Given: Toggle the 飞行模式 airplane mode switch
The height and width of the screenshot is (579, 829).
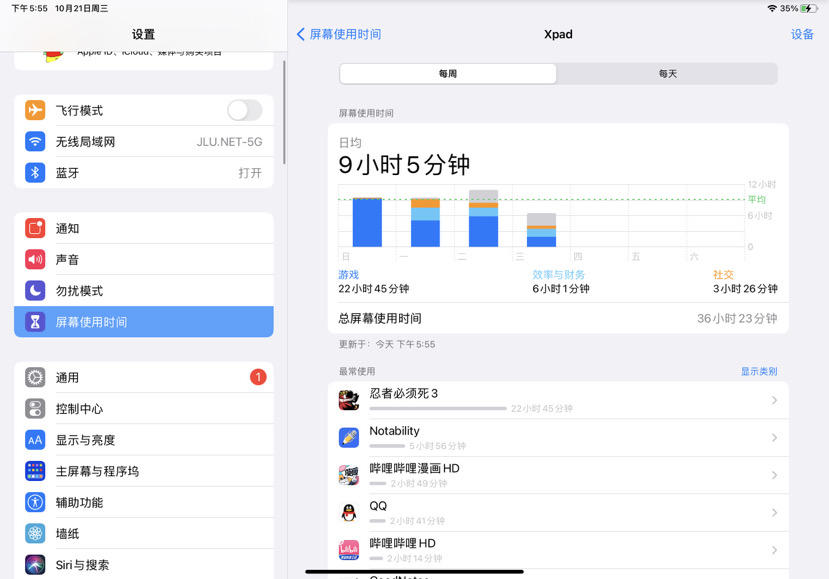Looking at the screenshot, I should [245, 111].
